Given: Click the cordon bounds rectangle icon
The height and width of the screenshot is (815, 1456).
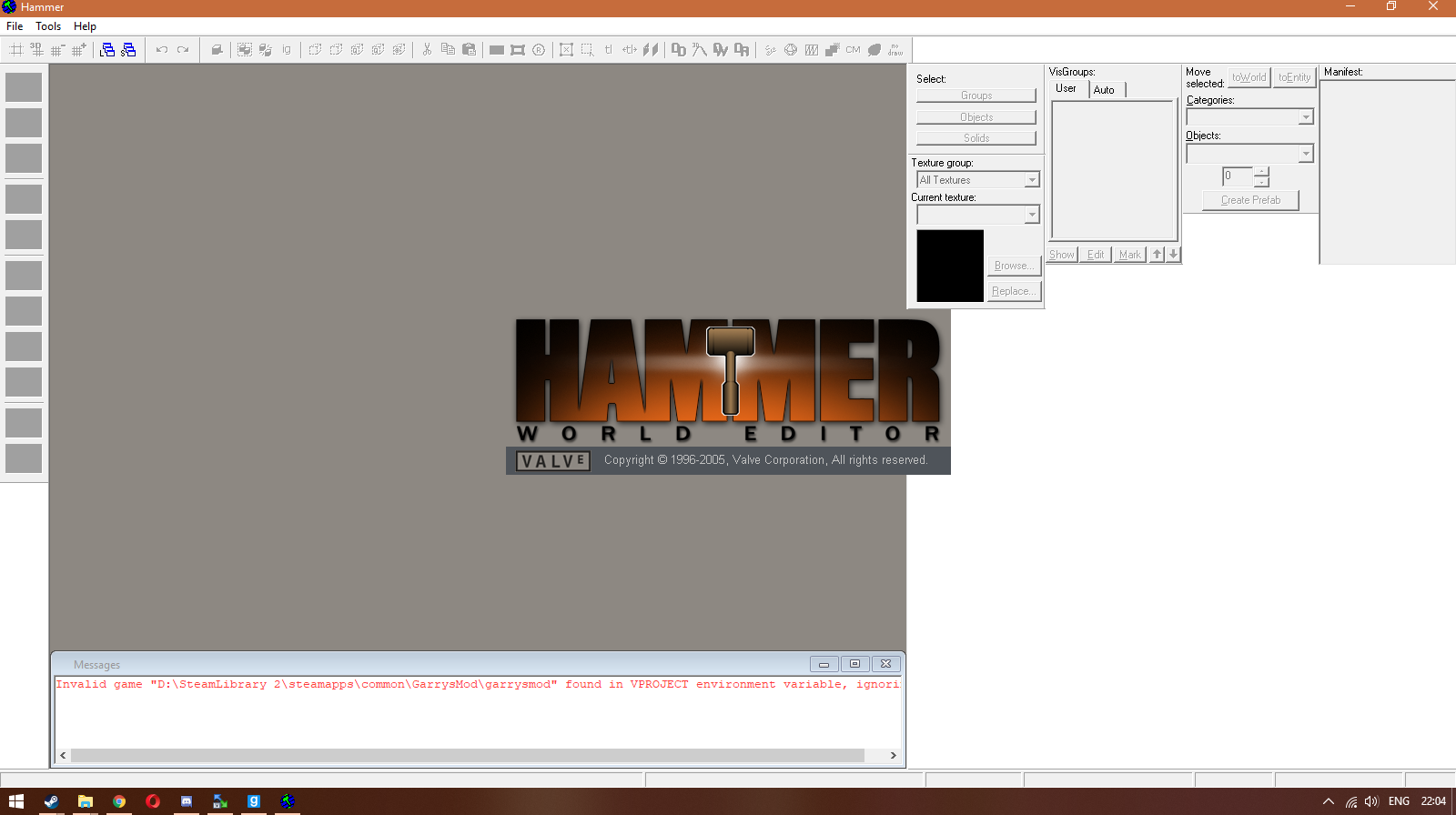Looking at the screenshot, I should tap(497, 50).
